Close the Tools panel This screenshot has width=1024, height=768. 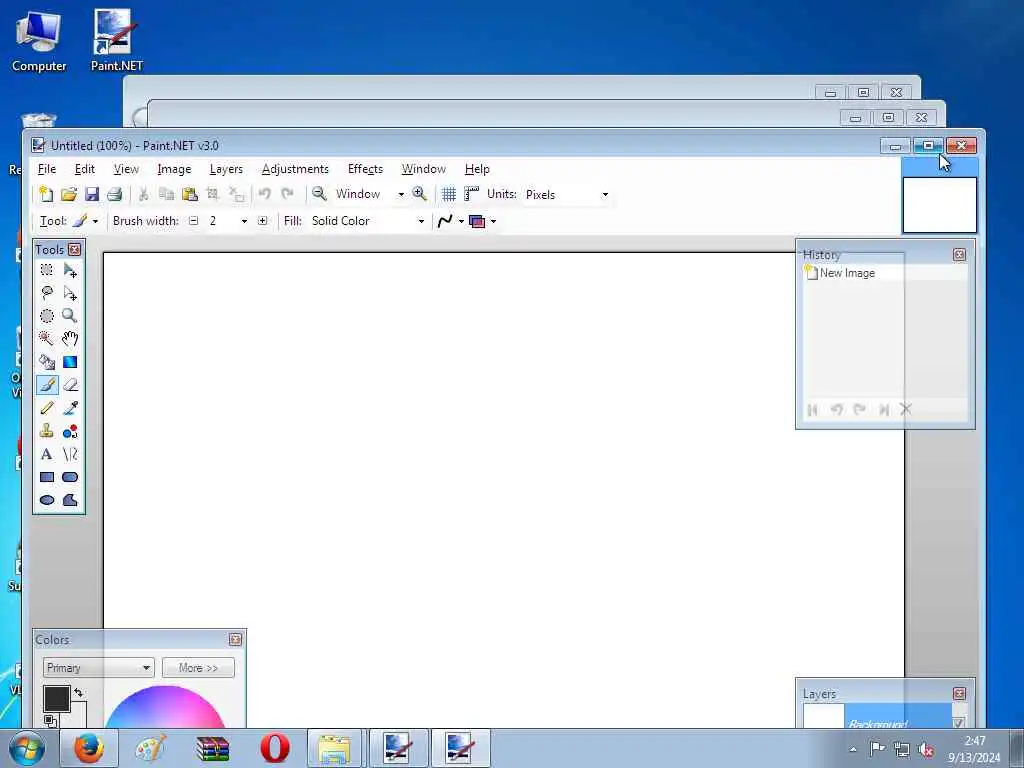click(x=74, y=249)
